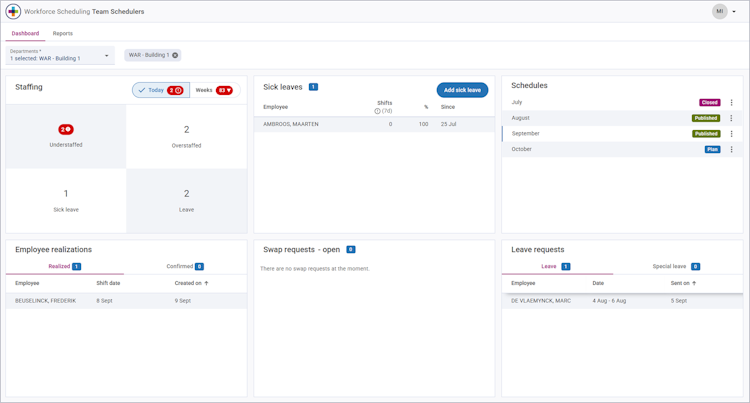The width and height of the screenshot is (750, 403).
Task: Switch to the Dashboard tab
Action: (x=25, y=33)
